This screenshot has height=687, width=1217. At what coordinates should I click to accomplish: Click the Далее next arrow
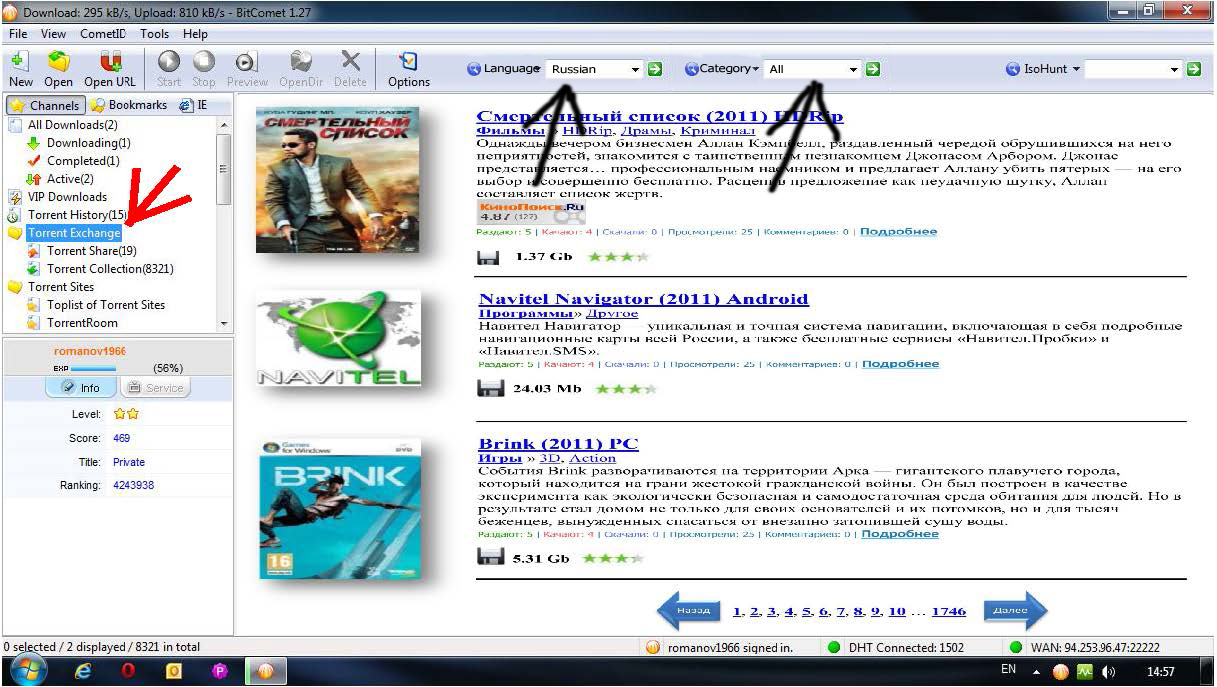tap(1015, 611)
